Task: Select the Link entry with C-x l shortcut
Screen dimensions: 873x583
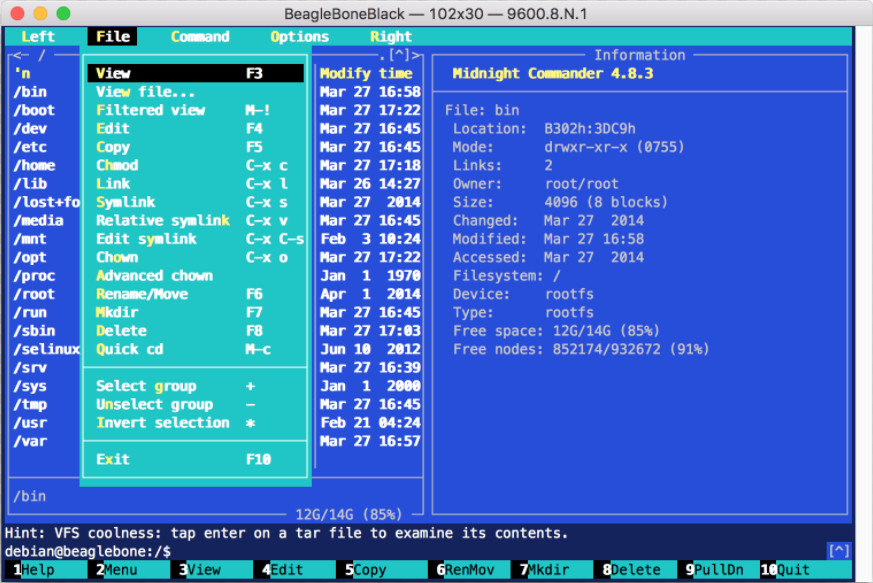Action: 195,183
